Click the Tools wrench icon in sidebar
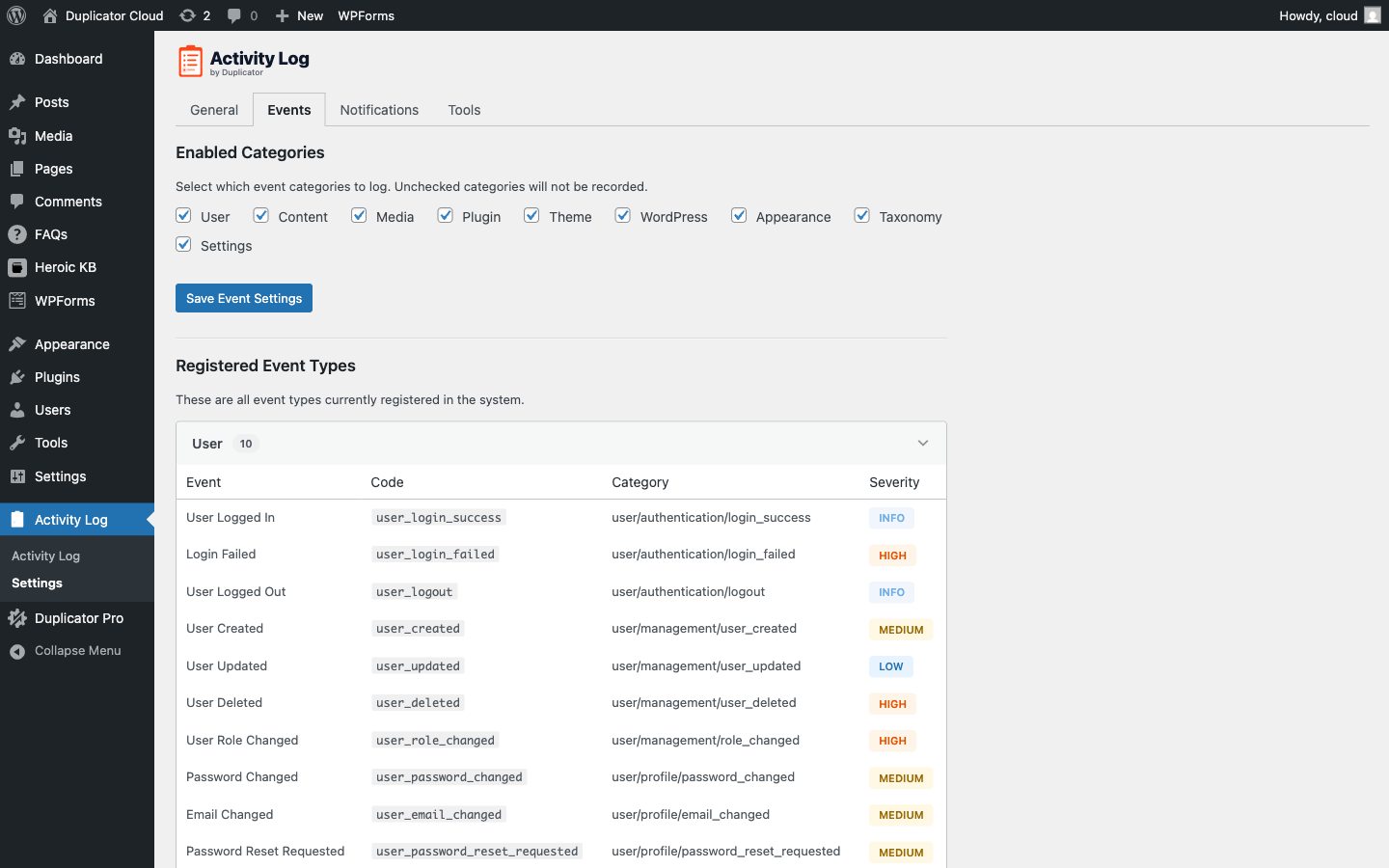 [17, 443]
